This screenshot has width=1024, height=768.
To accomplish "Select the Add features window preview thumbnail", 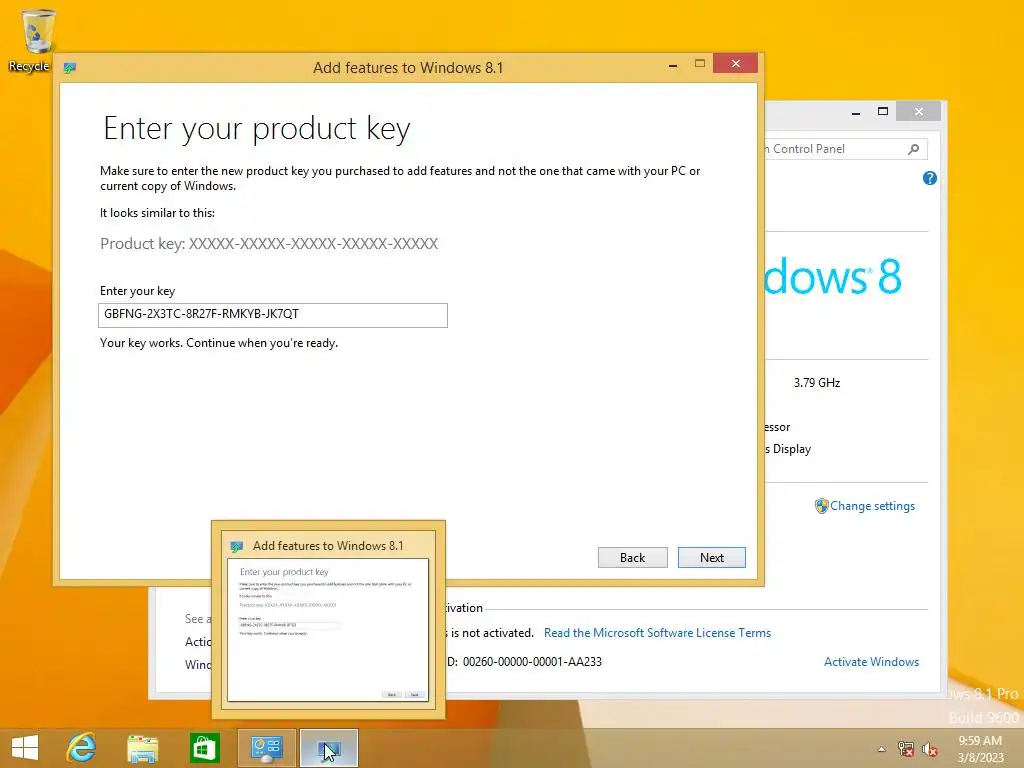I will click(x=328, y=630).
